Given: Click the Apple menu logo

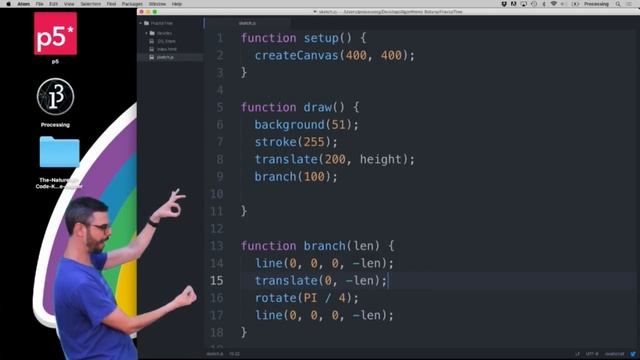Looking at the screenshot, I should point(8,4).
